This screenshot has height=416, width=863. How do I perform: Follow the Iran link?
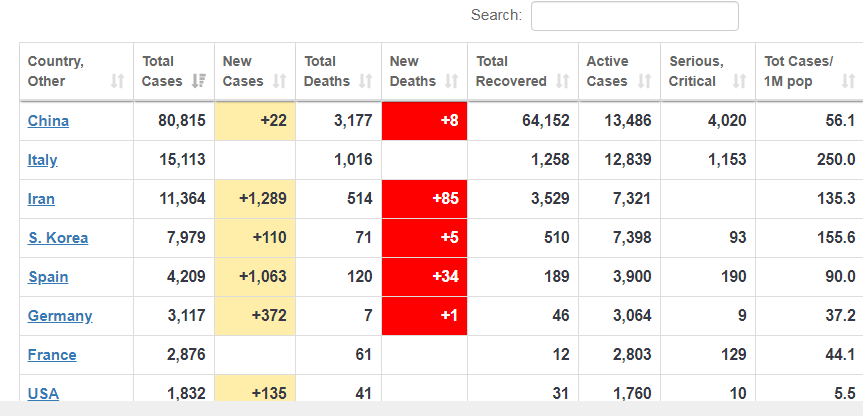(x=42, y=199)
